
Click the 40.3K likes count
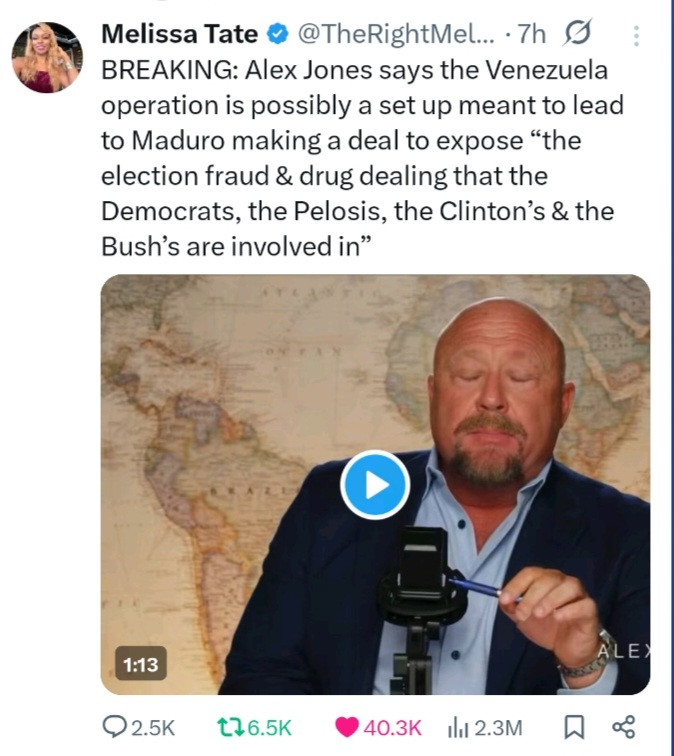(392, 727)
